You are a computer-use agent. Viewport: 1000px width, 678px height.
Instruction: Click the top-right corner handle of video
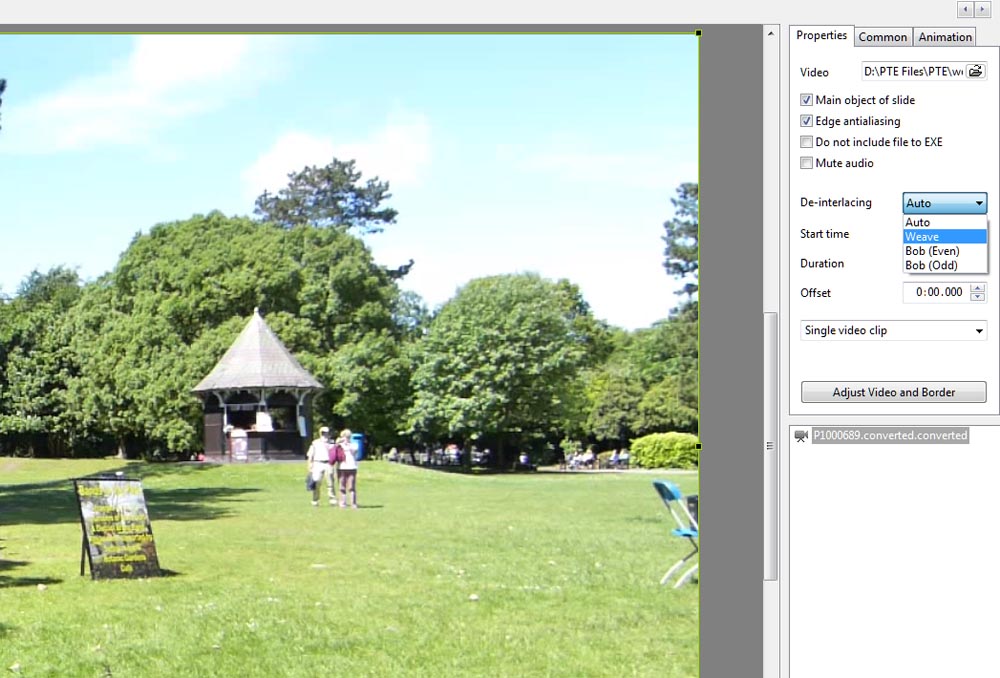pyautogui.click(x=699, y=33)
